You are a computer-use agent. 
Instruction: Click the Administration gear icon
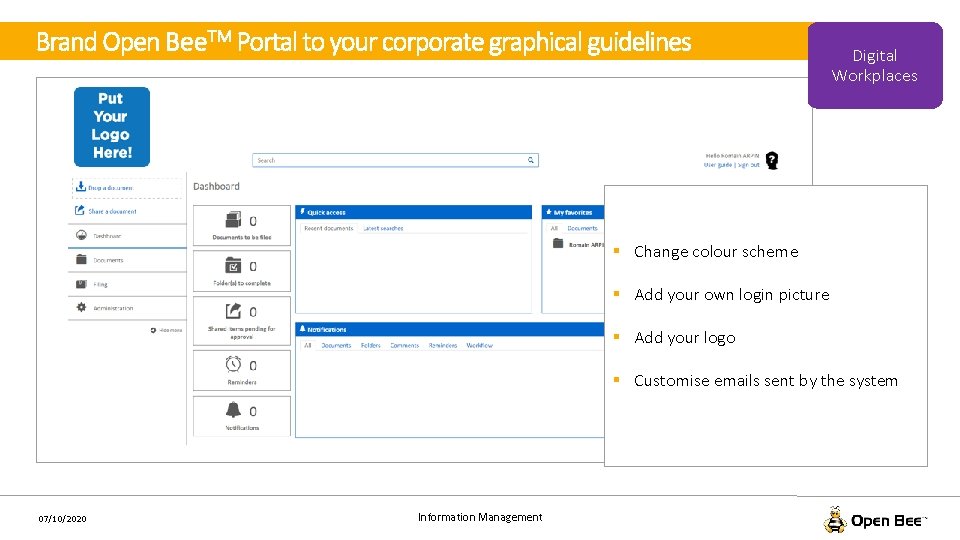pos(81,307)
